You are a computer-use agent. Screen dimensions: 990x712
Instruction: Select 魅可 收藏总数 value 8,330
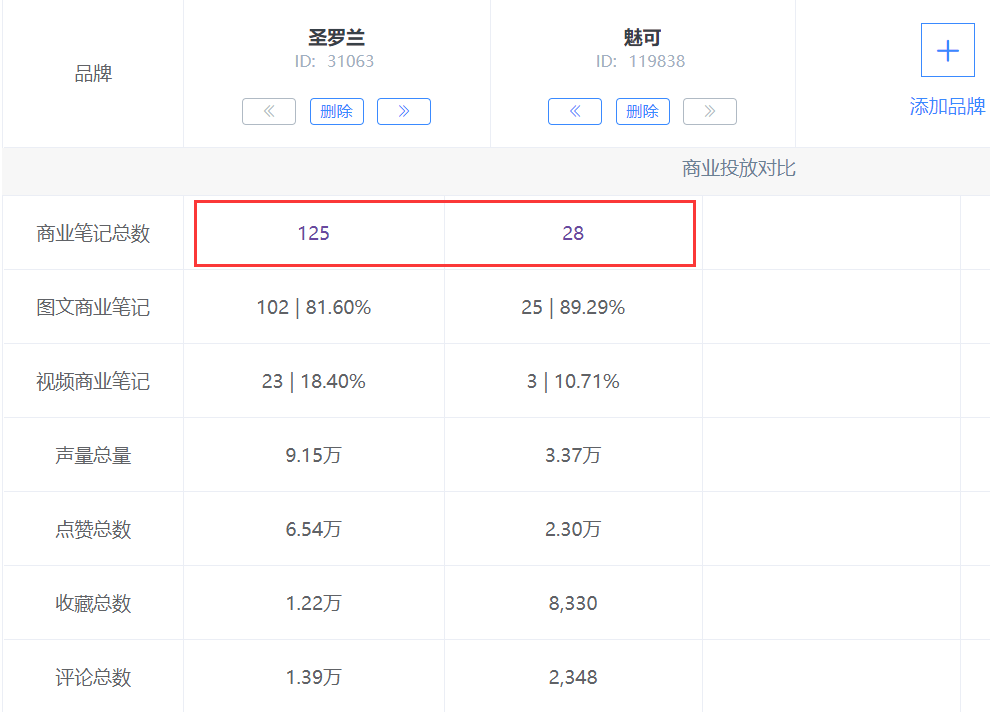[x=573, y=603]
